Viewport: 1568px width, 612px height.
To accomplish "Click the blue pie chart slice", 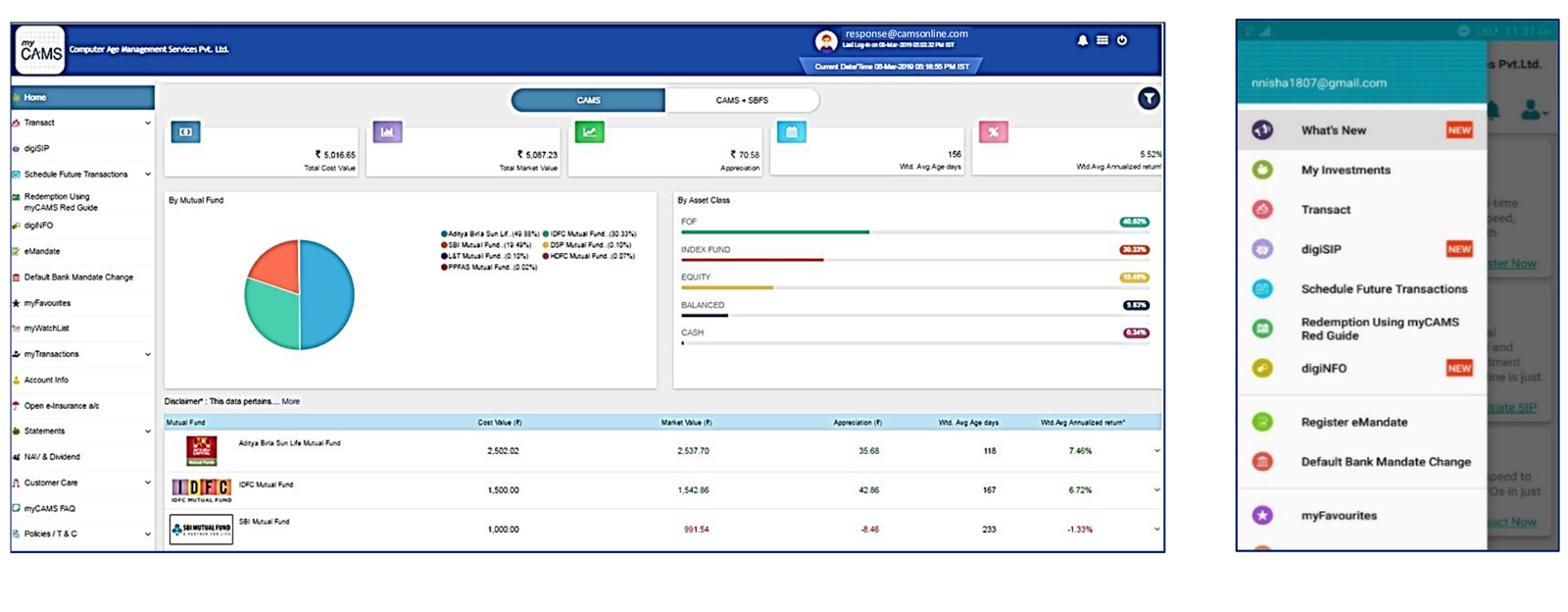I will [x=328, y=294].
